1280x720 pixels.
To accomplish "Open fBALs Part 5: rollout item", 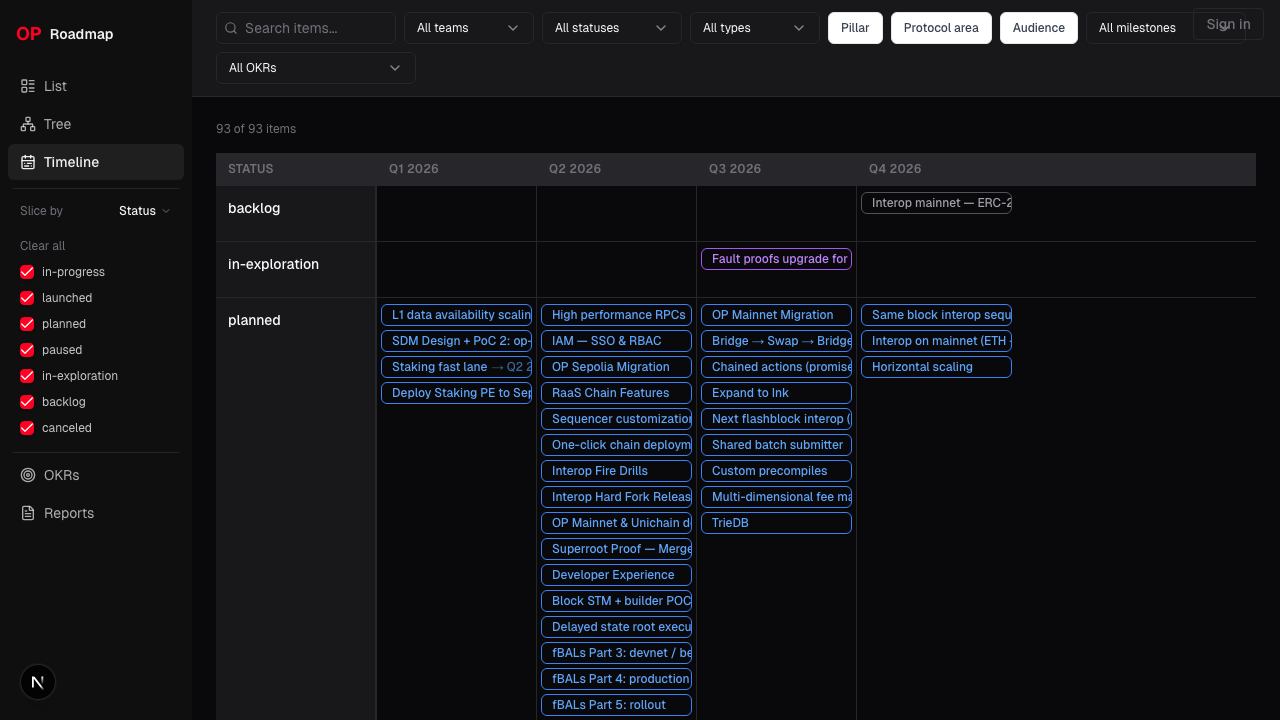I will point(616,705).
